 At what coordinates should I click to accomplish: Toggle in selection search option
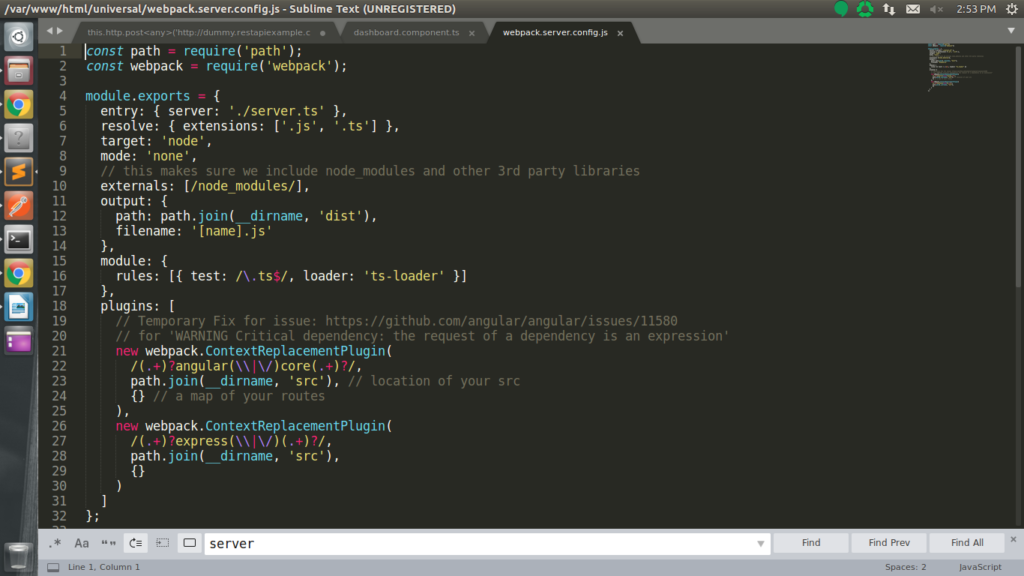point(163,543)
